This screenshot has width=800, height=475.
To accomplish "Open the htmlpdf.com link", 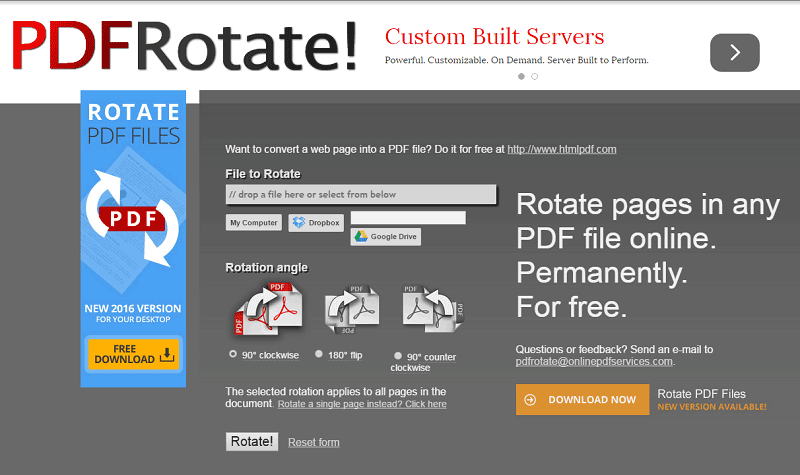I will pyautogui.click(x=562, y=149).
